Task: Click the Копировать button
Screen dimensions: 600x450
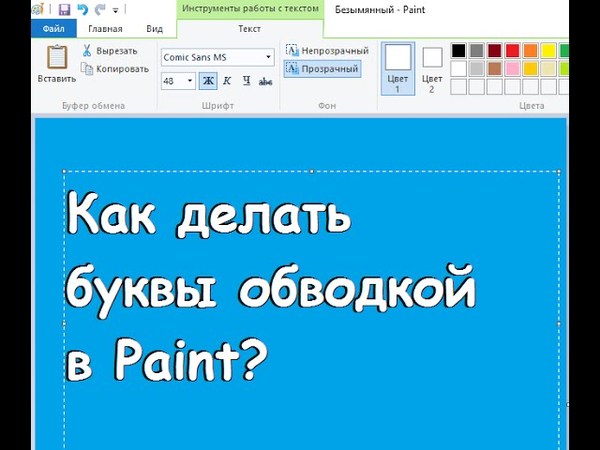Action: pos(115,69)
